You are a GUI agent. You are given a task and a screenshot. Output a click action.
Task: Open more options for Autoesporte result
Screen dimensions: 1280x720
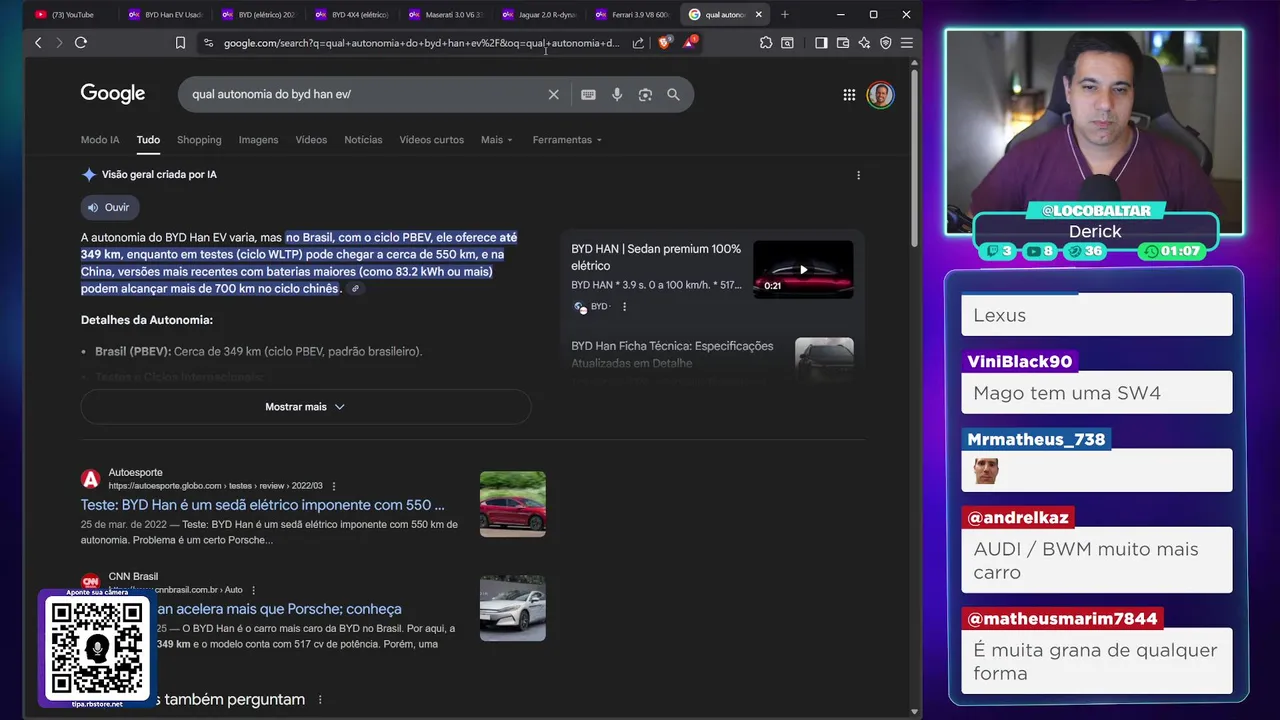click(334, 486)
